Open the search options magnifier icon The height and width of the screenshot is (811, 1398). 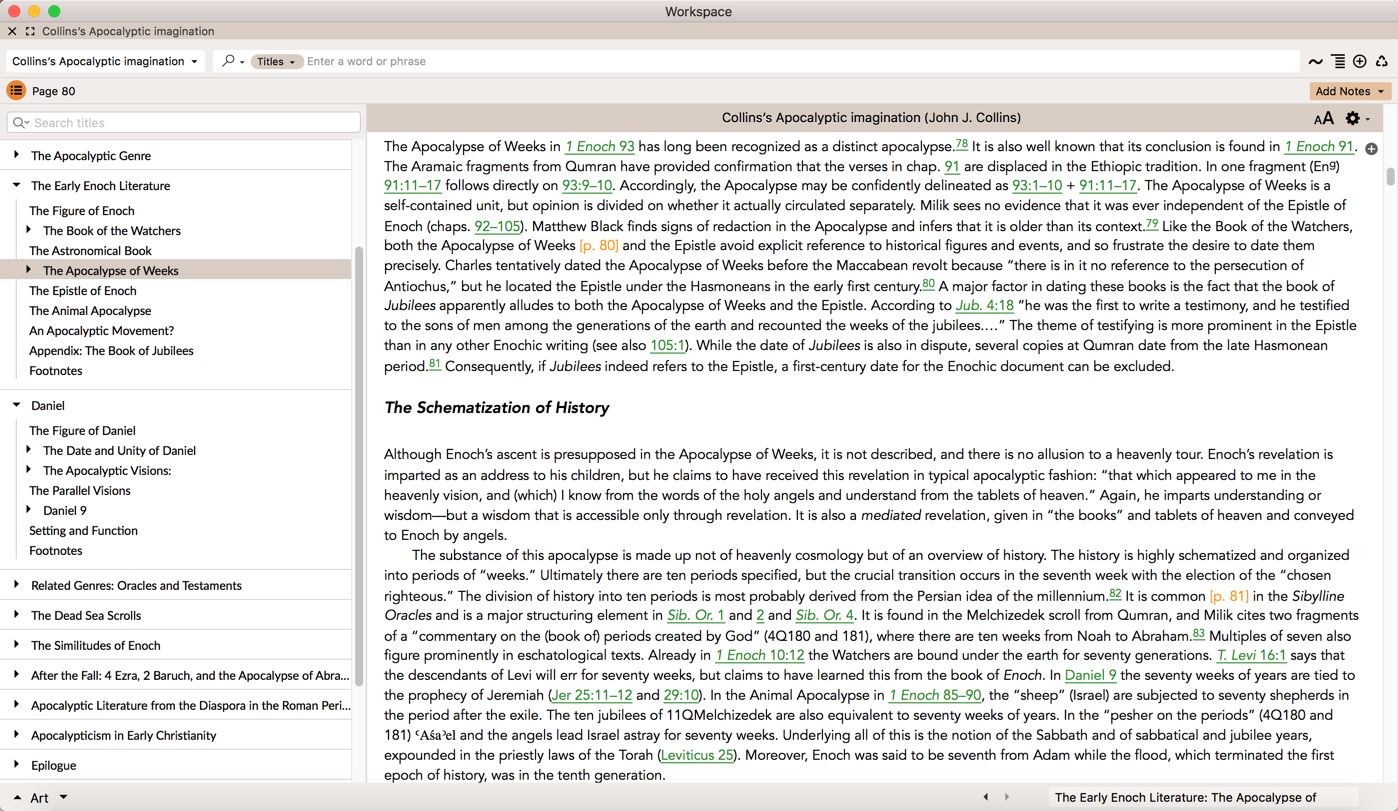231,61
